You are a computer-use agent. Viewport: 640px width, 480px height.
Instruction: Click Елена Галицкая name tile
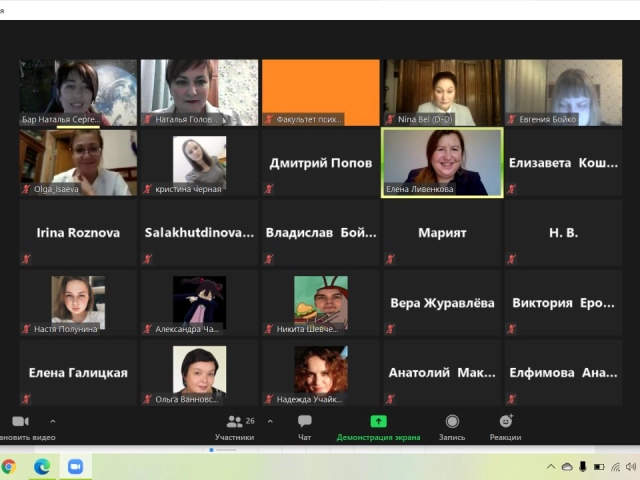coord(78,372)
